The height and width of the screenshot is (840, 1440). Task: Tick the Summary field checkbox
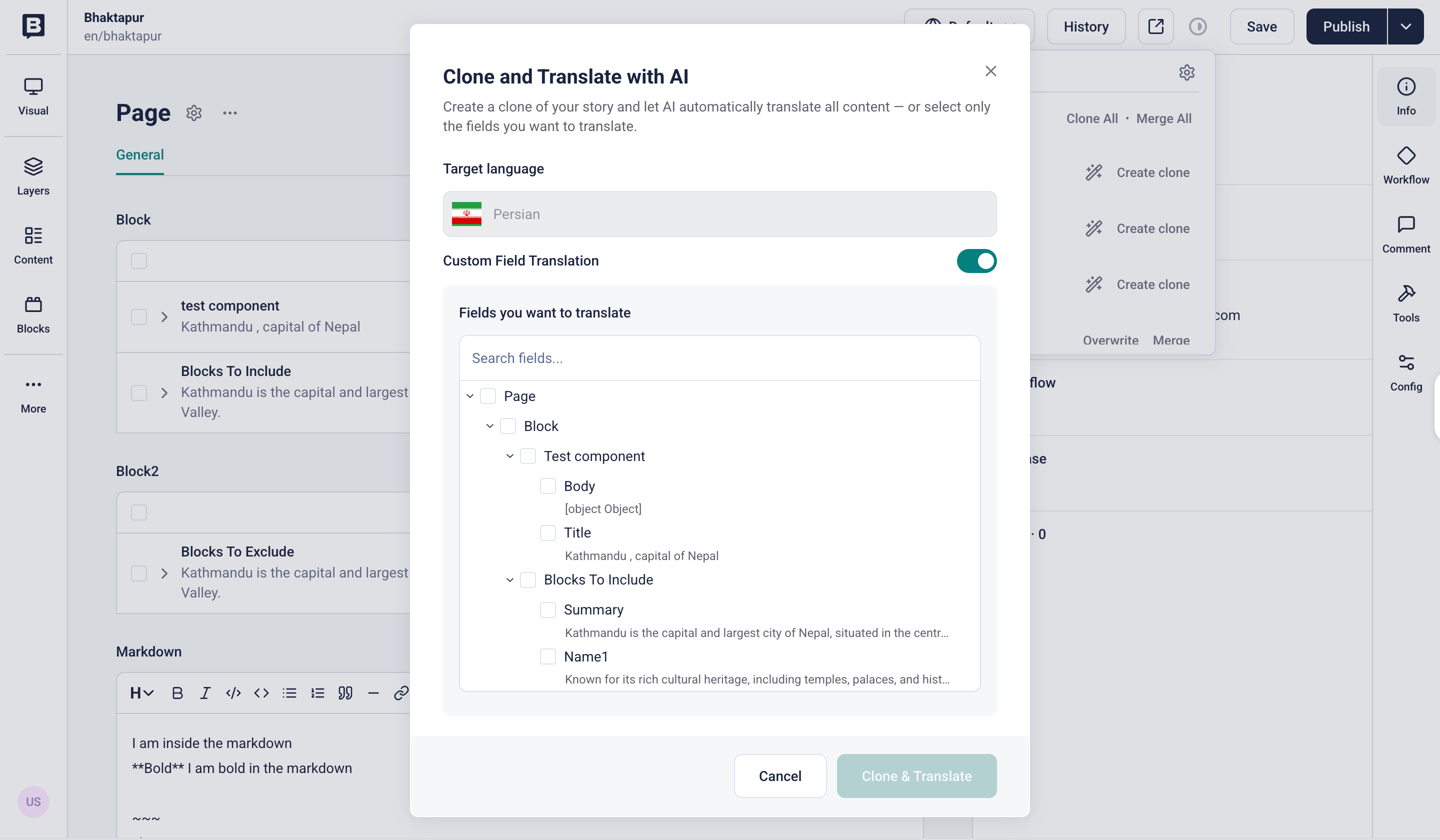click(x=548, y=609)
